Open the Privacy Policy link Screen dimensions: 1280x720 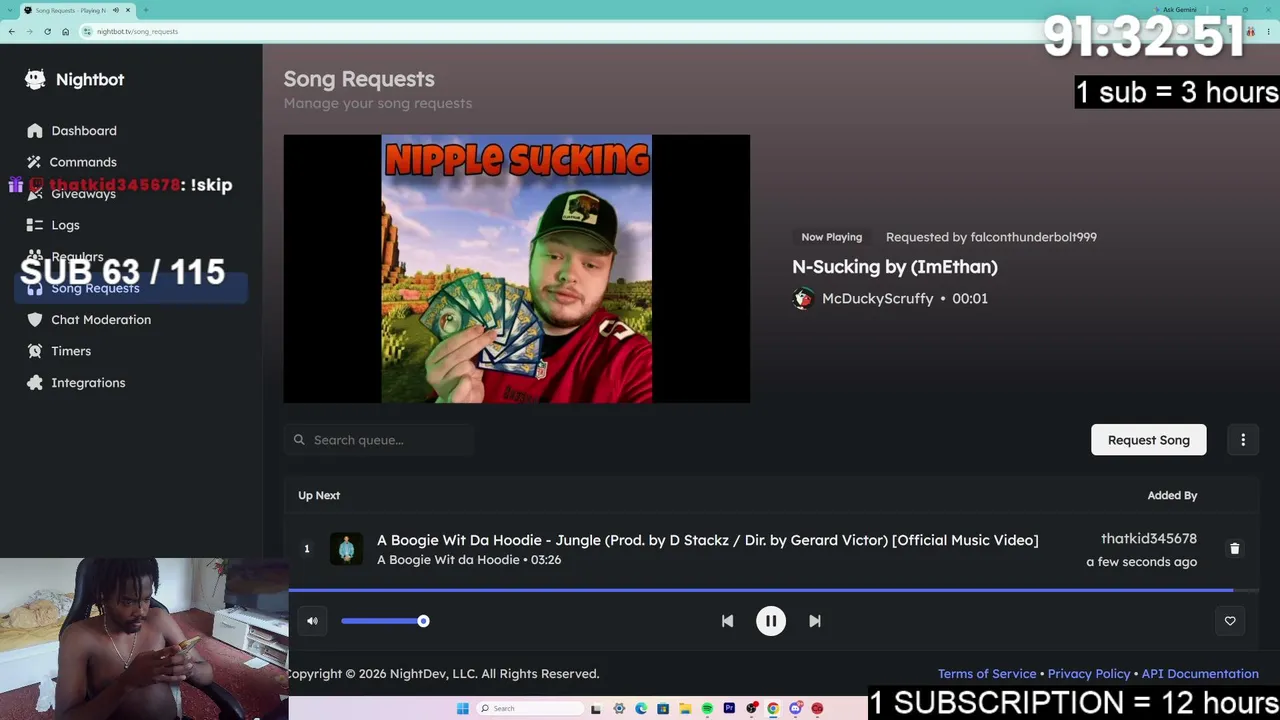click(x=1089, y=674)
